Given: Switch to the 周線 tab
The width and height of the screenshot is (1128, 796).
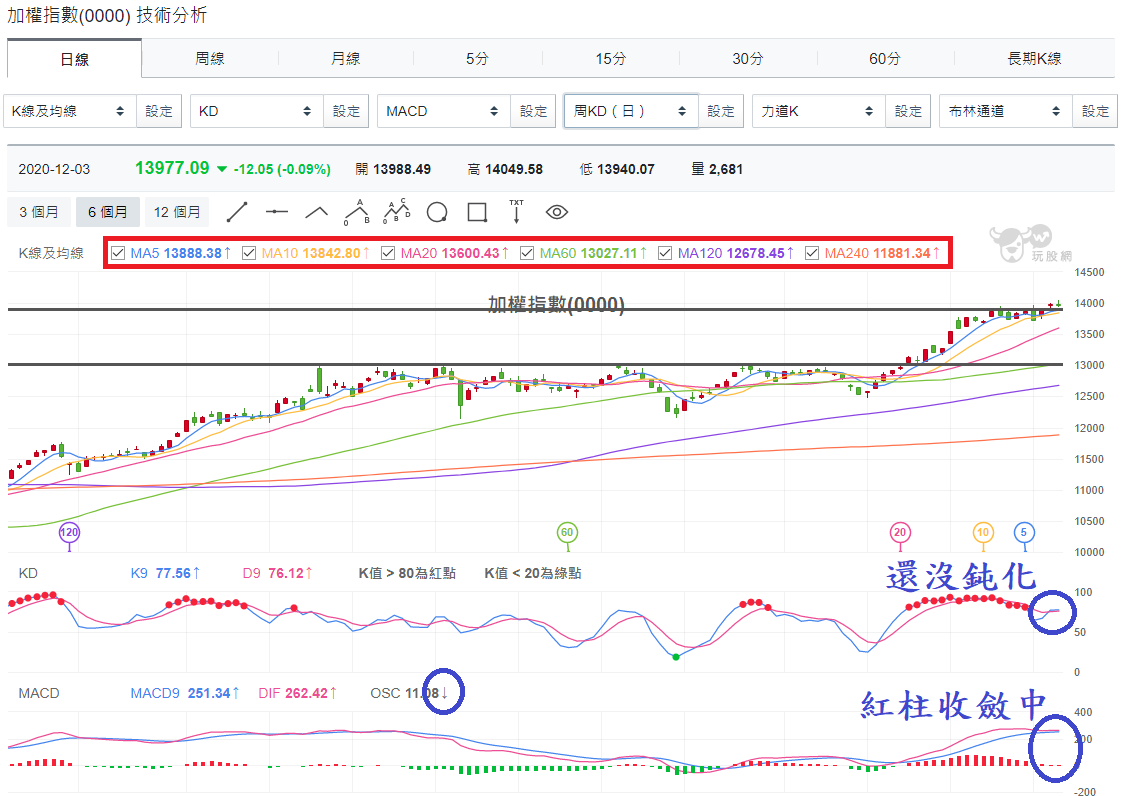Looking at the screenshot, I should pos(210,58).
